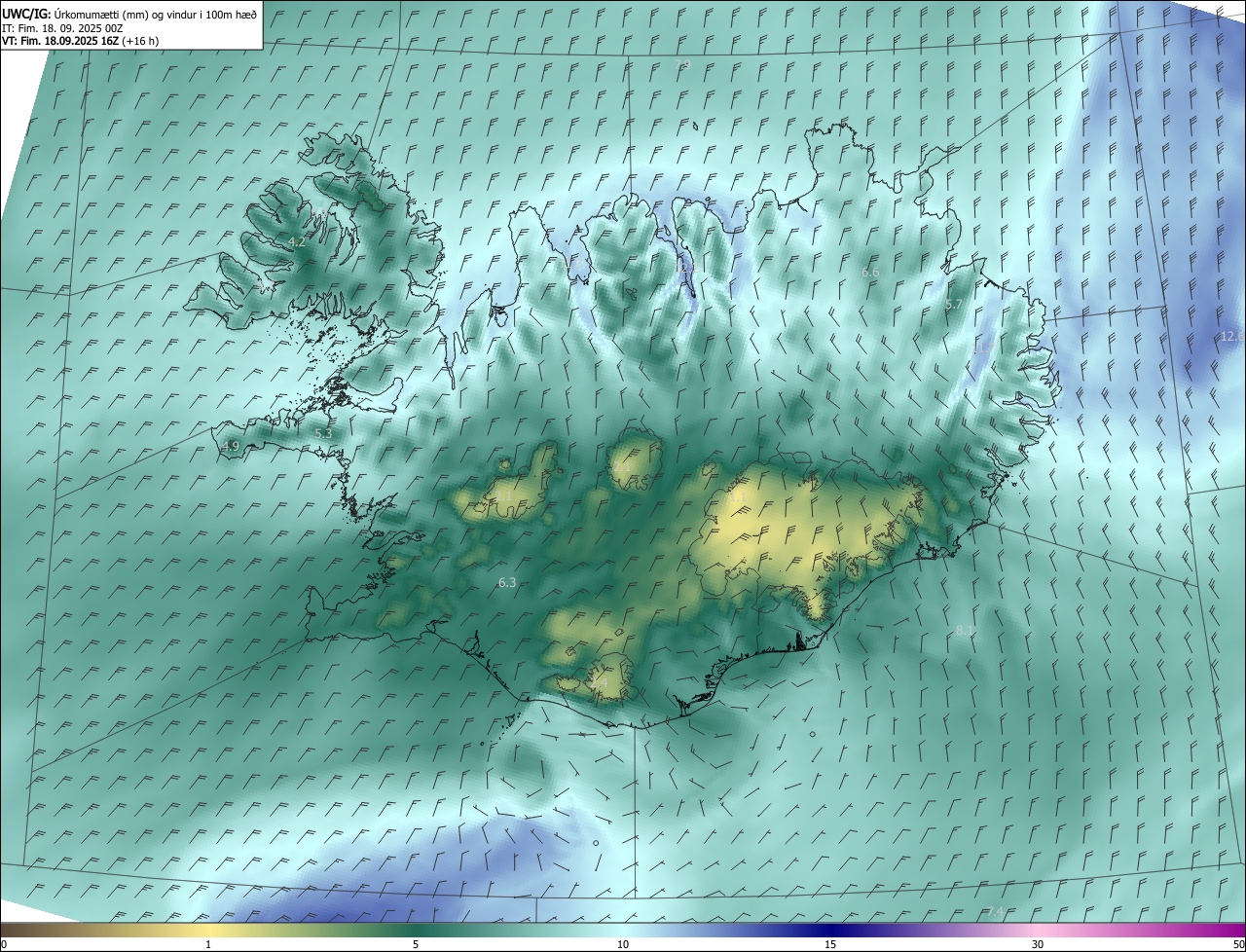Click the 6.3 value on the map

click(x=507, y=582)
